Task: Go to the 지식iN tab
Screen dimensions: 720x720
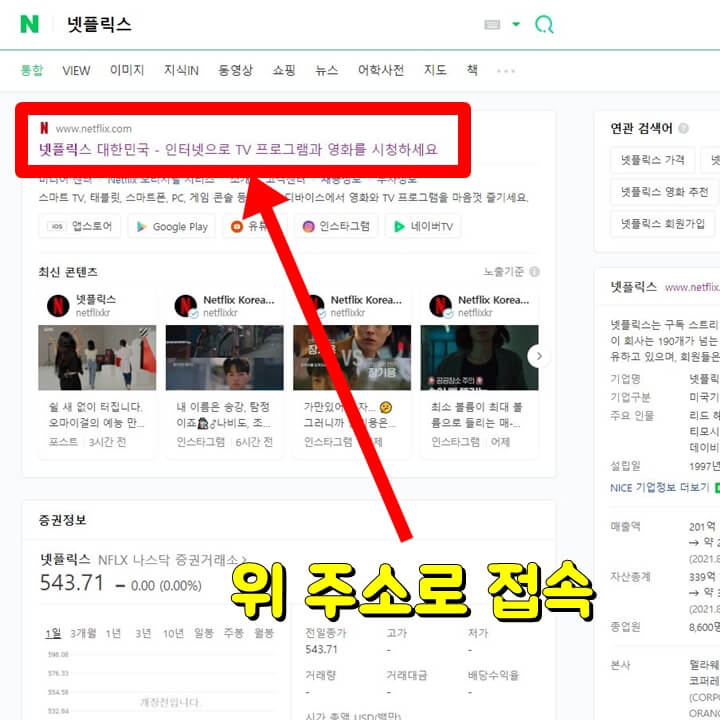Action: [x=181, y=70]
